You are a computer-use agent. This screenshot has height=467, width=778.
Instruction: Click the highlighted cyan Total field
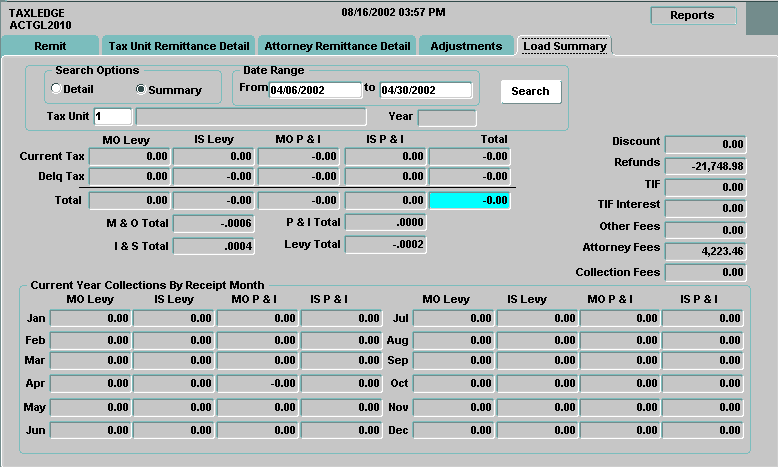469,200
